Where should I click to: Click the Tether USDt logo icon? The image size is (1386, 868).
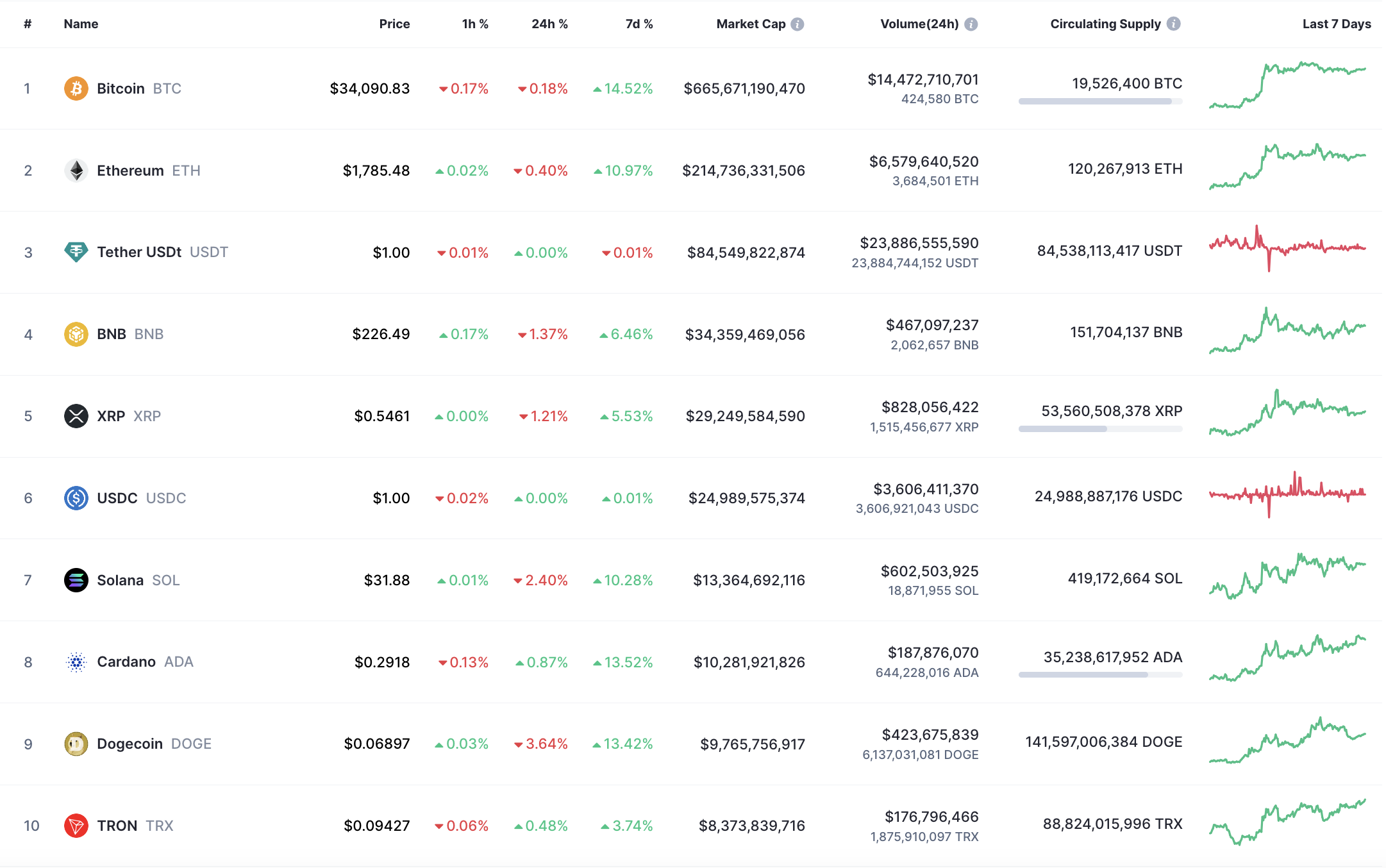click(76, 252)
